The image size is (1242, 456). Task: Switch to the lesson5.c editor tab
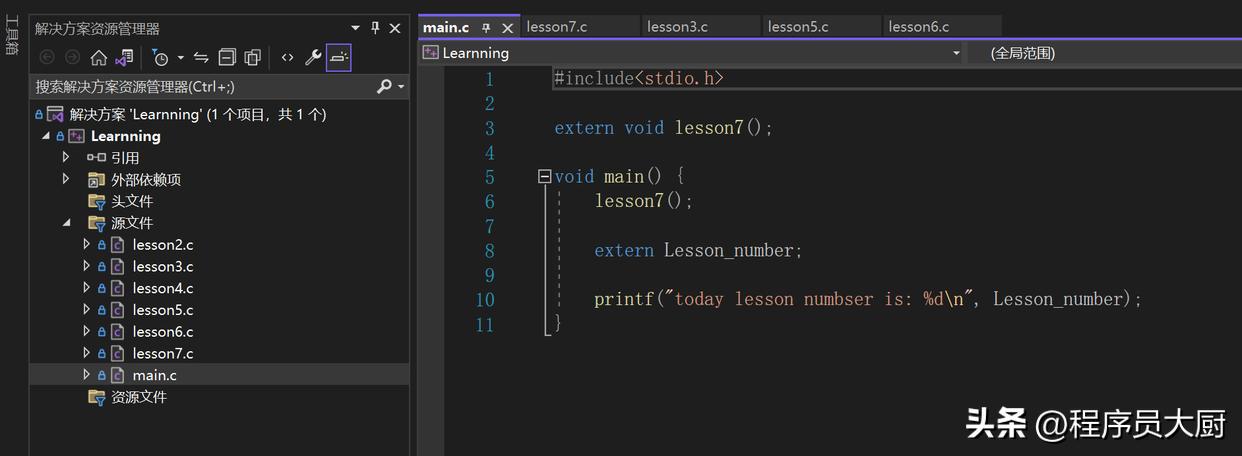tap(798, 27)
